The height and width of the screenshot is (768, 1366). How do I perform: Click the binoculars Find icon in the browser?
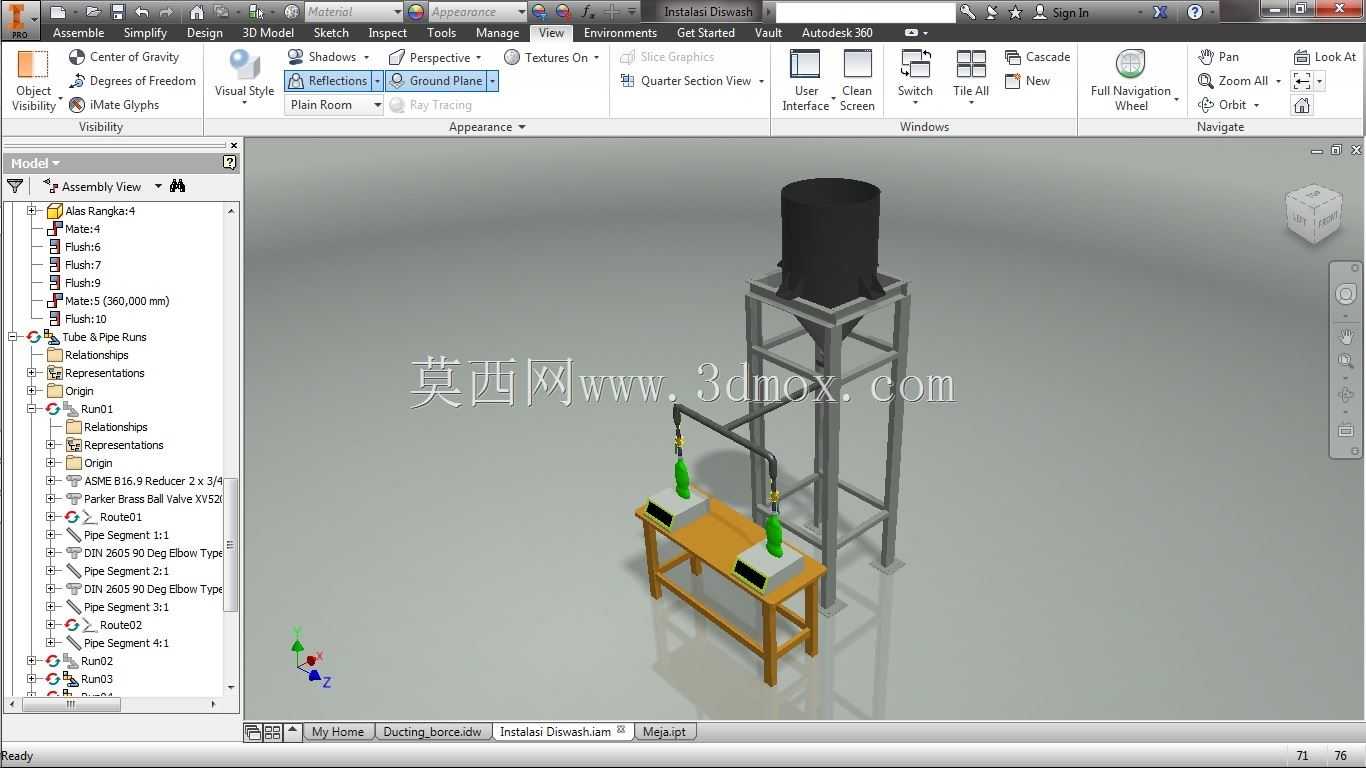coord(178,186)
